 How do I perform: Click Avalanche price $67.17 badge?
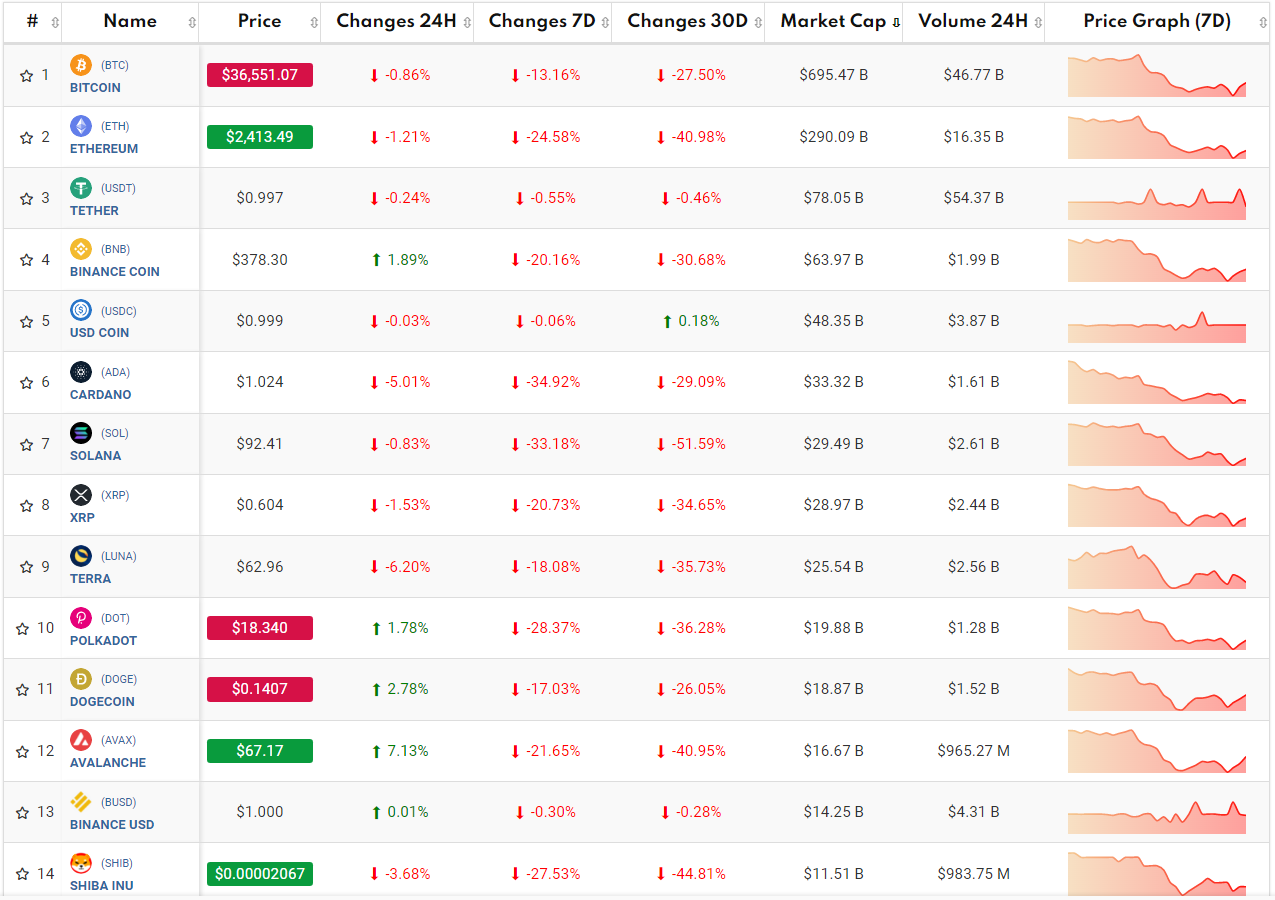[x=260, y=751]
